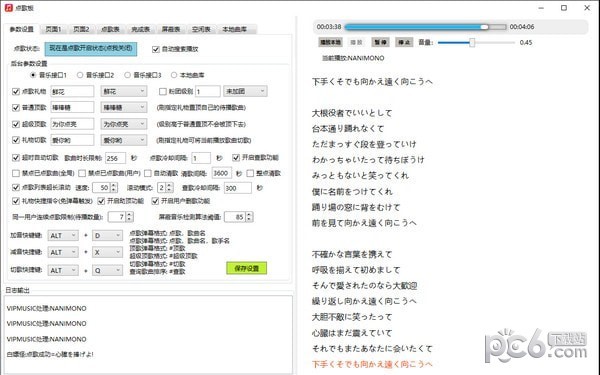Click the 普通顶歌 text field containing 棒棒糖
The image size is (600, 375).
click(72, 108)
